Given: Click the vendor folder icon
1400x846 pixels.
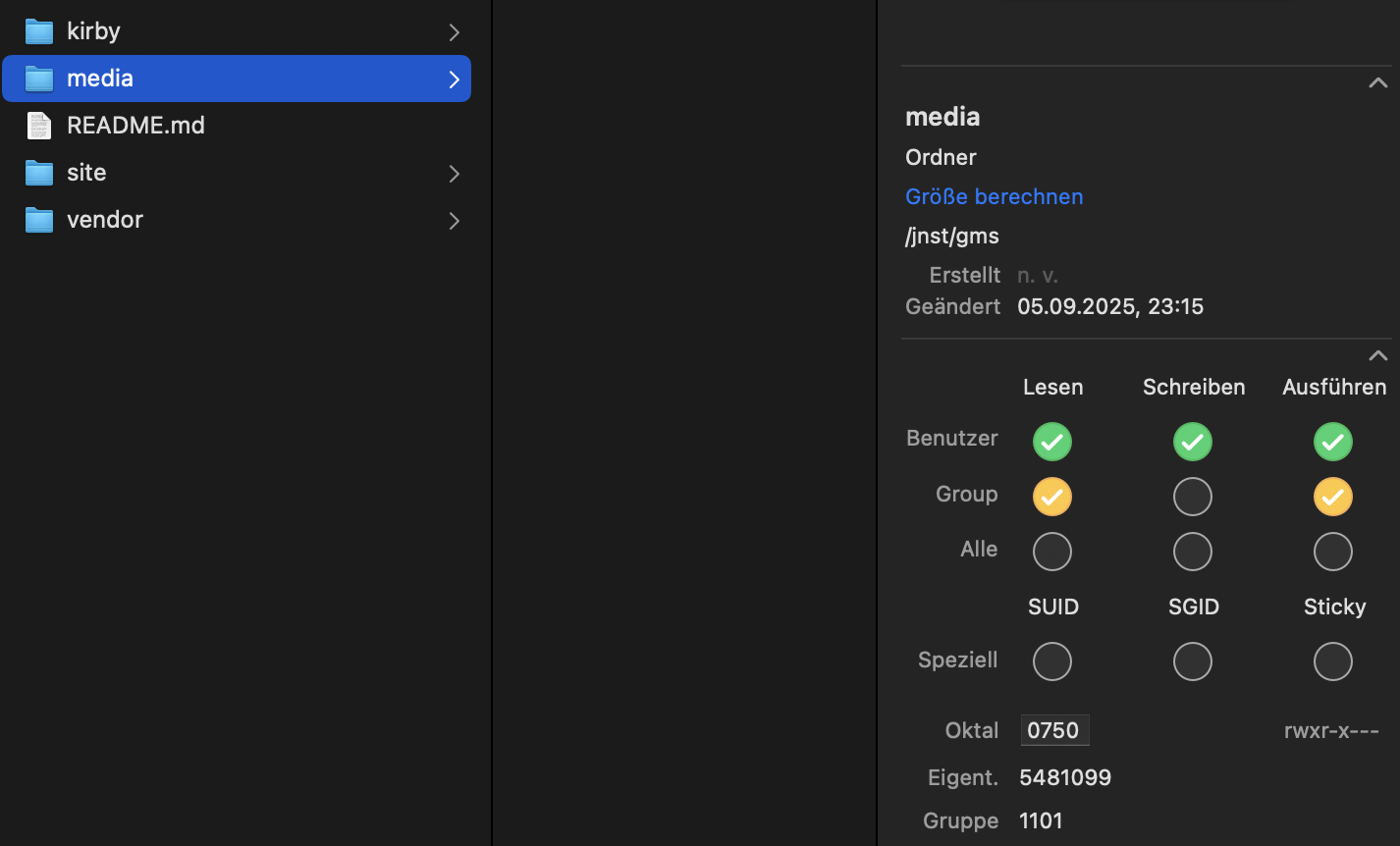Looking at the screenshot, I should tap(39, 220).
